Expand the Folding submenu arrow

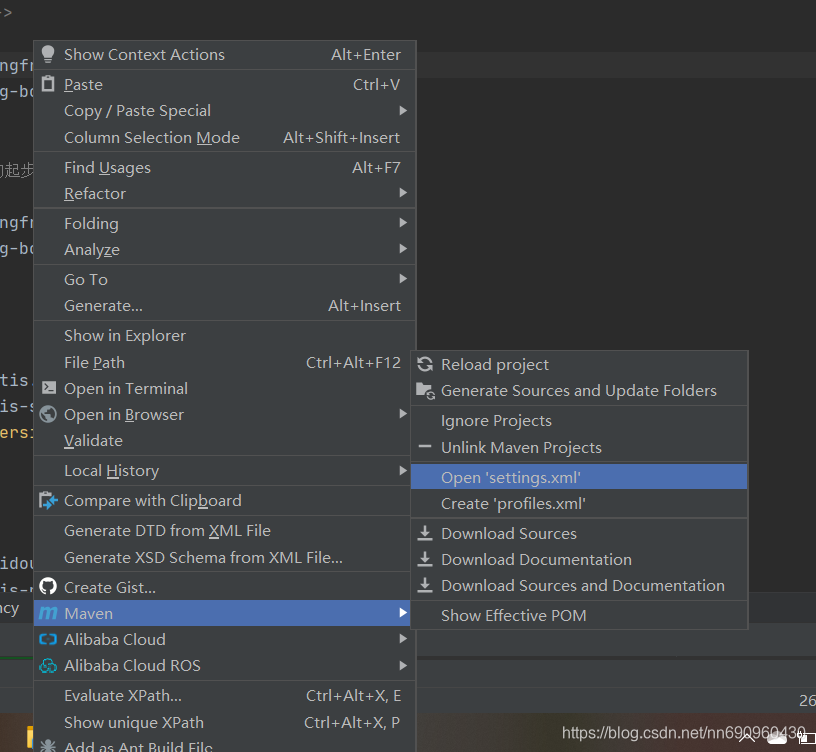click(403, 223)
